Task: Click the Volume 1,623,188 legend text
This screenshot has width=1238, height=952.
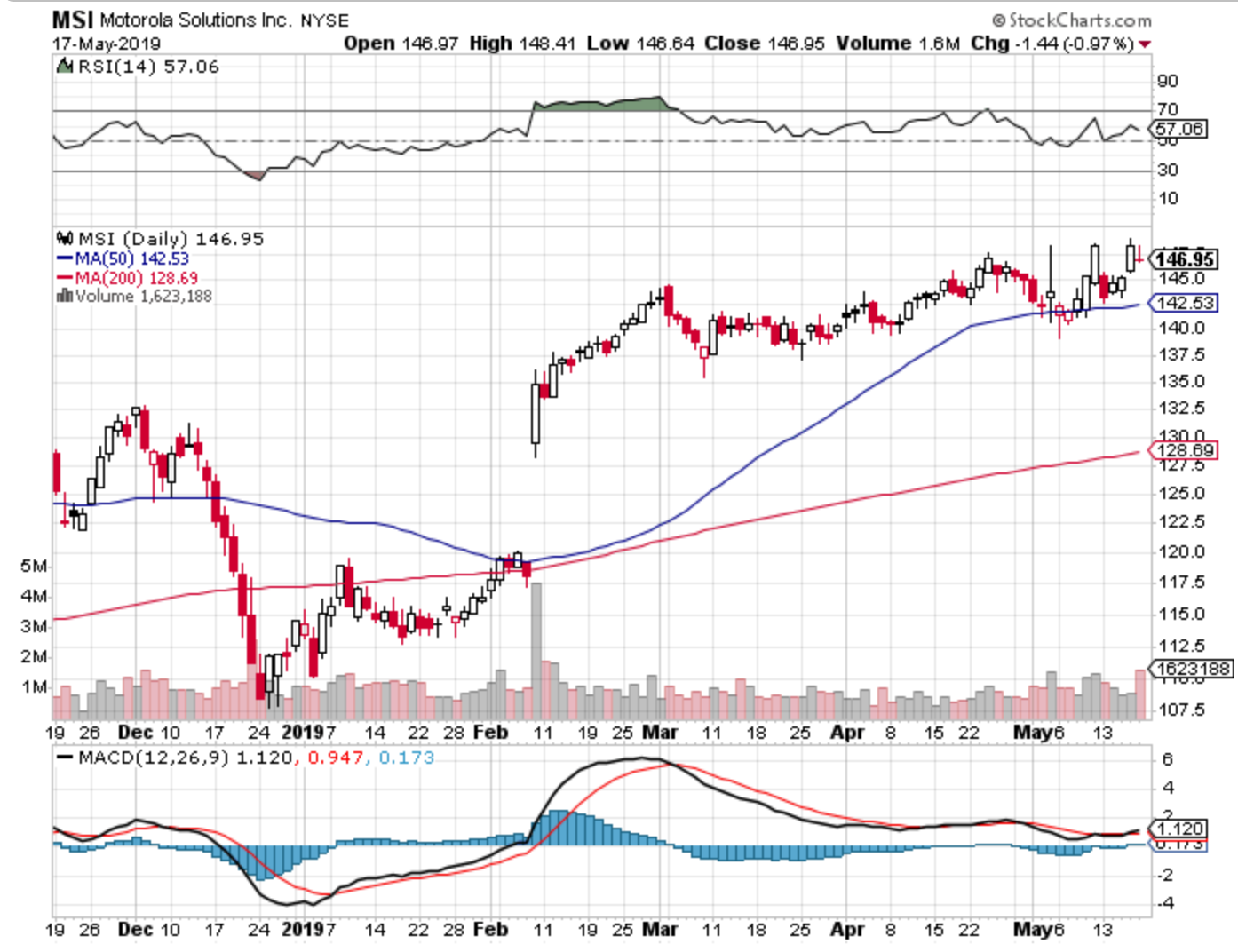Action: click(x=144, y=296)
